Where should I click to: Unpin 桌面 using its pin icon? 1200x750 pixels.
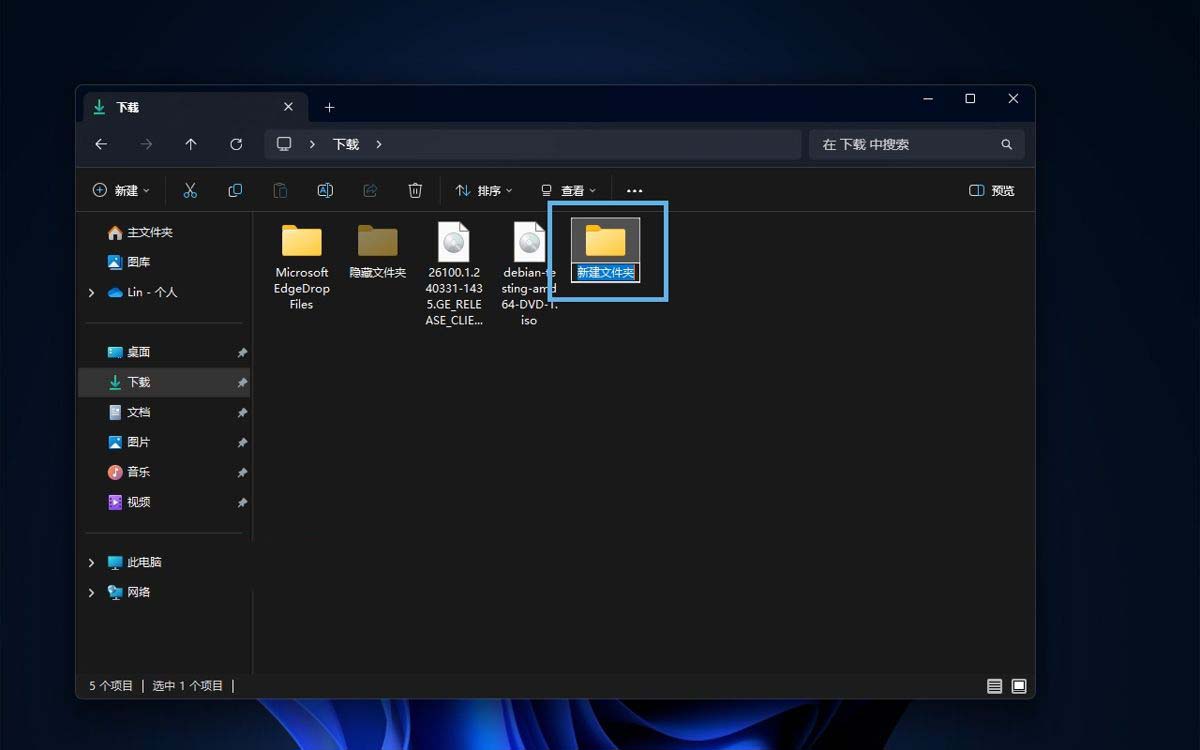242,353
